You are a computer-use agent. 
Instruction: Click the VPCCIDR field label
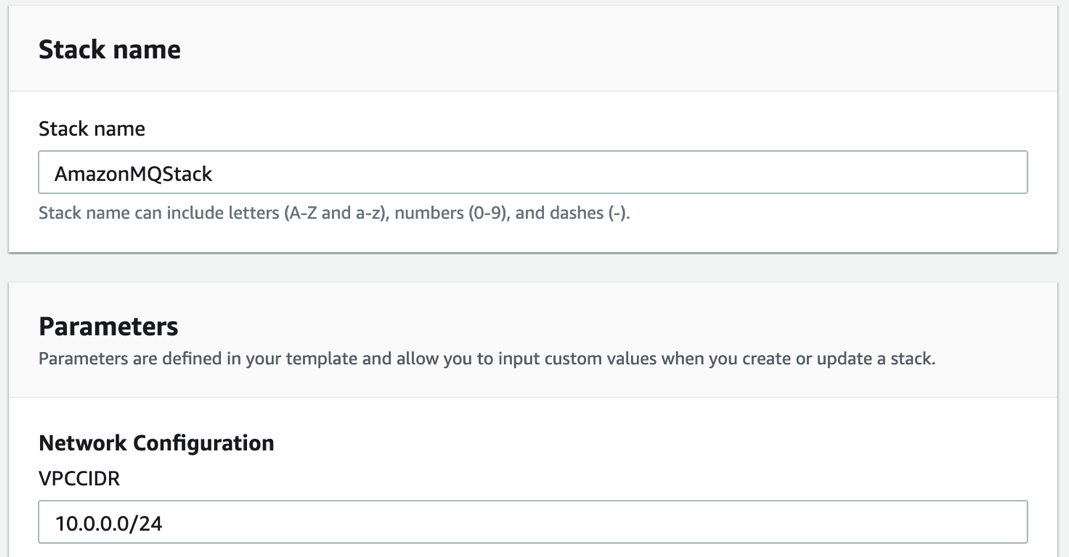coord(79,479)
